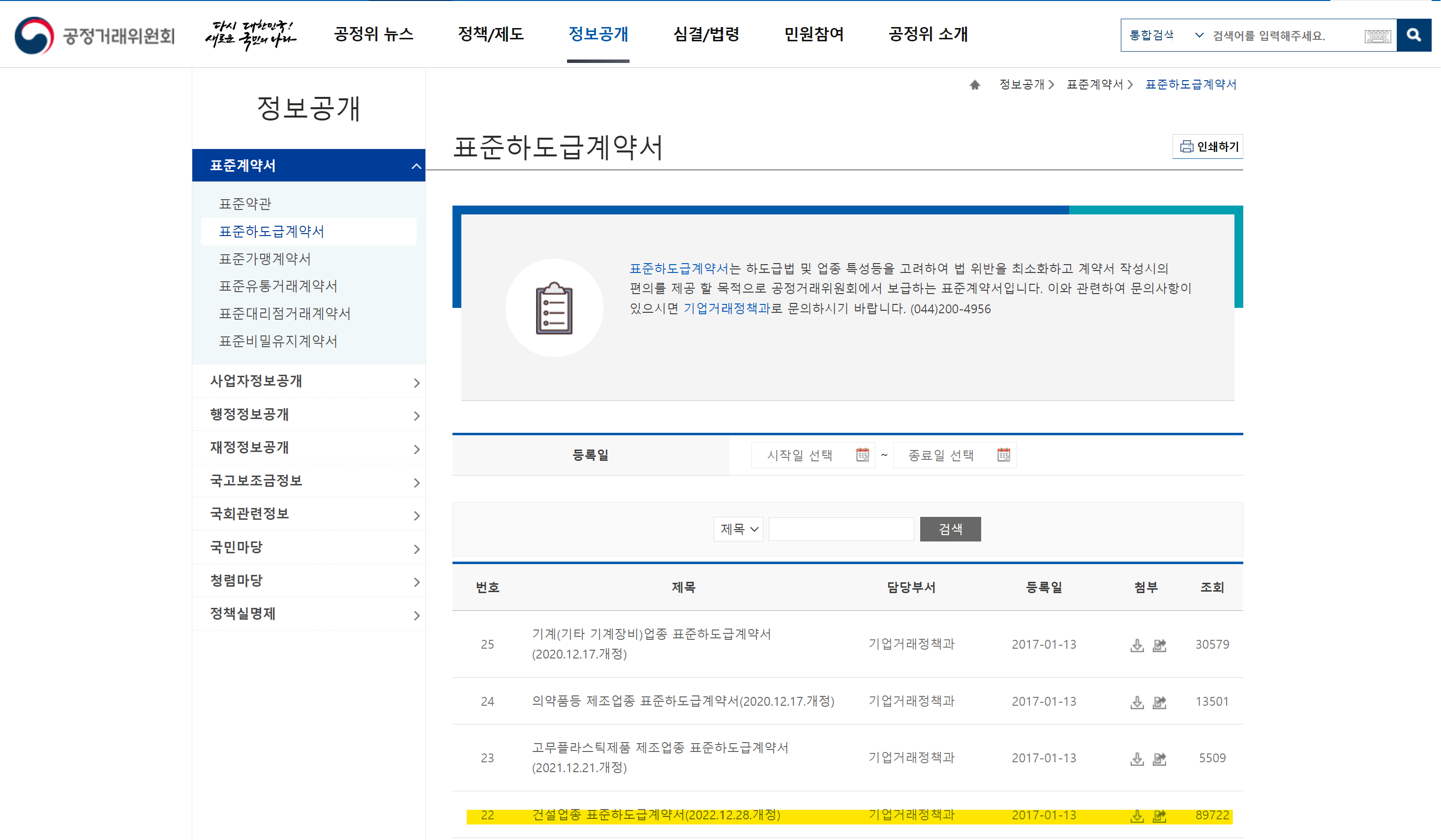Select 표준비밀유지계약서 in sidebar
Viewport: 1441px width, 840px height.
pos(278,341)
